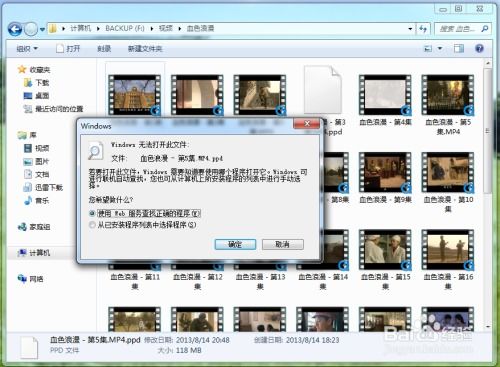Viewport: 500px width, 367px height.
Task: Click the 取消 button
Action: coord(283,244)
